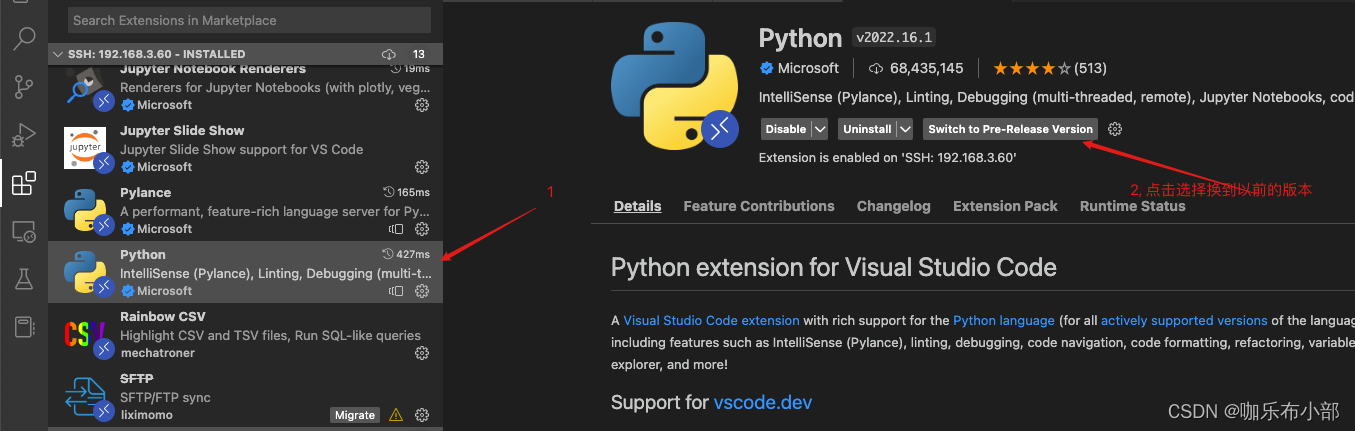This screenshot has height=431, width=1355.
Task: Open the Extensions view icon
Action: coord(23,183)
